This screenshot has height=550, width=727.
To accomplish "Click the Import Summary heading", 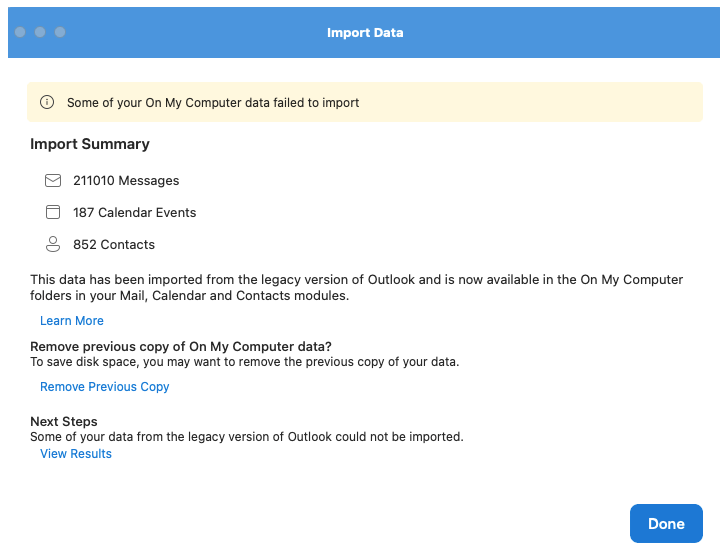I will tap(90, 144).
